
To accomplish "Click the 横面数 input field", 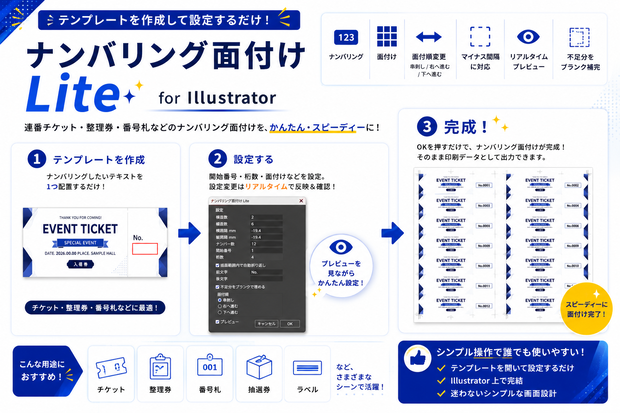I will [x=266, y=217].
